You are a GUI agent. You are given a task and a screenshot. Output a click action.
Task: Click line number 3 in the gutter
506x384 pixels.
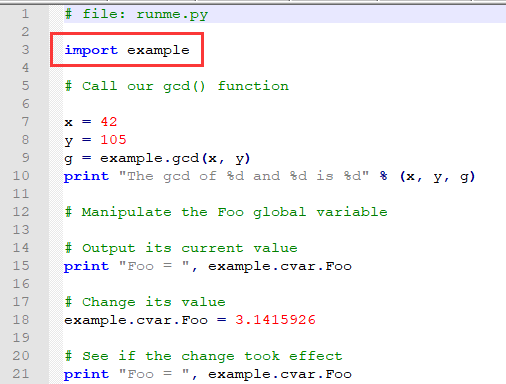click(25, 50)
